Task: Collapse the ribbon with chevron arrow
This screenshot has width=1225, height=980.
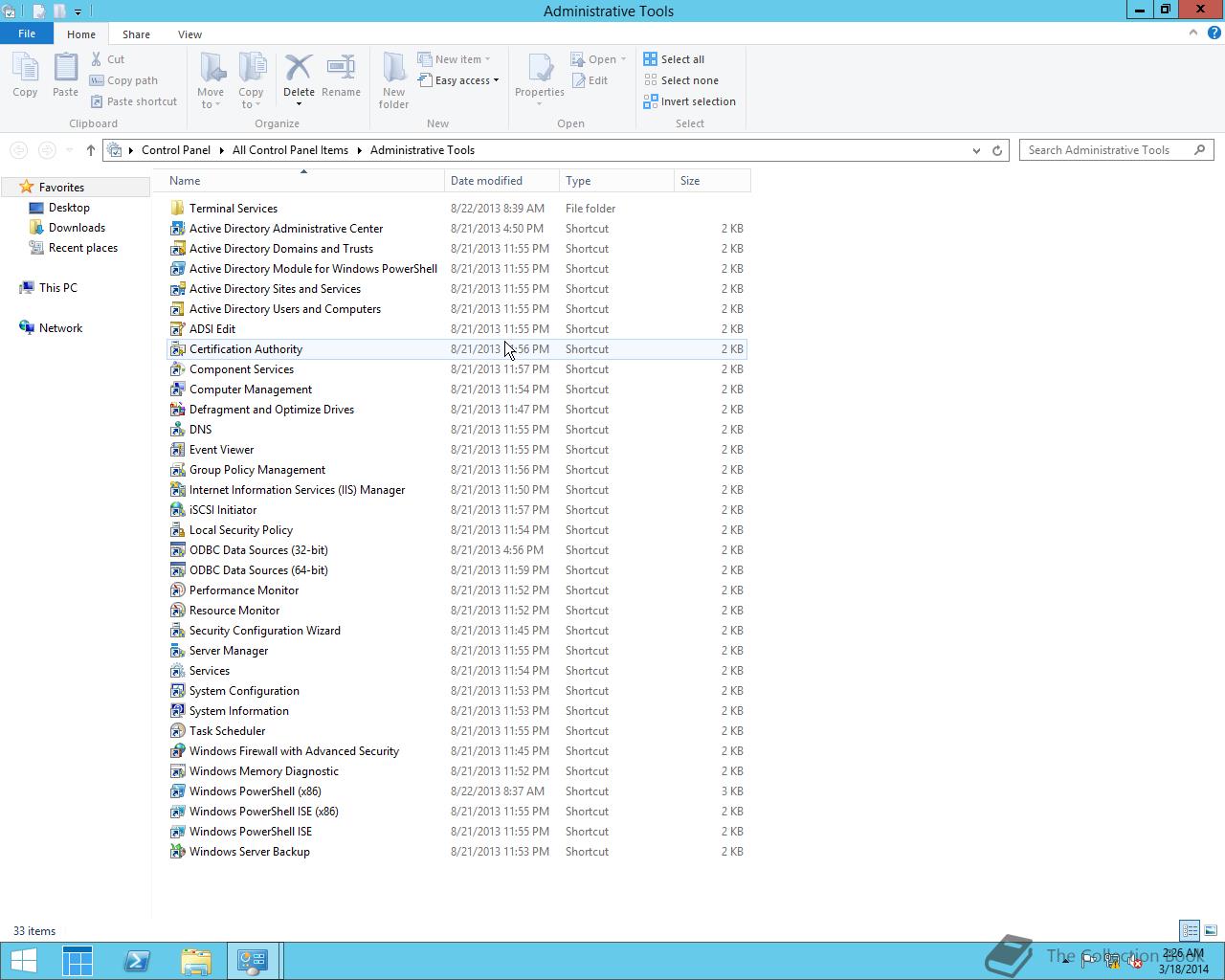Action: click(x=1193, y=33)
